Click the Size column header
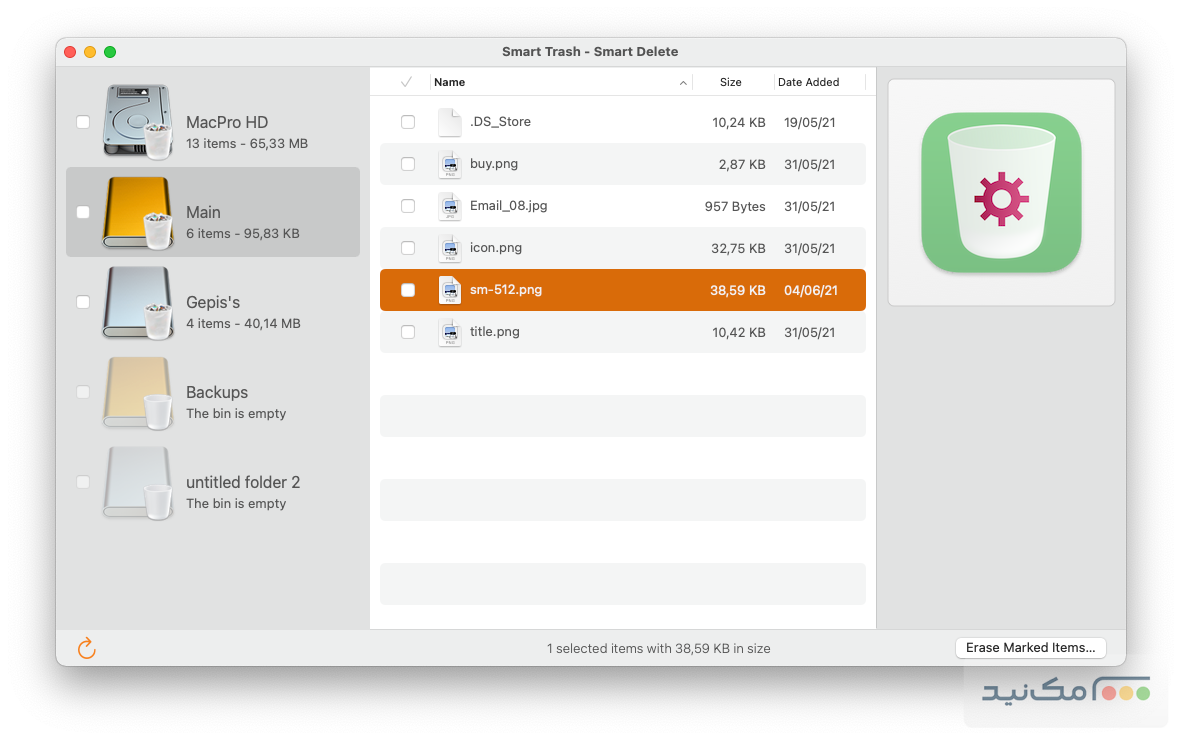This screenshot has height=740, width=1182. coord(731,82)
